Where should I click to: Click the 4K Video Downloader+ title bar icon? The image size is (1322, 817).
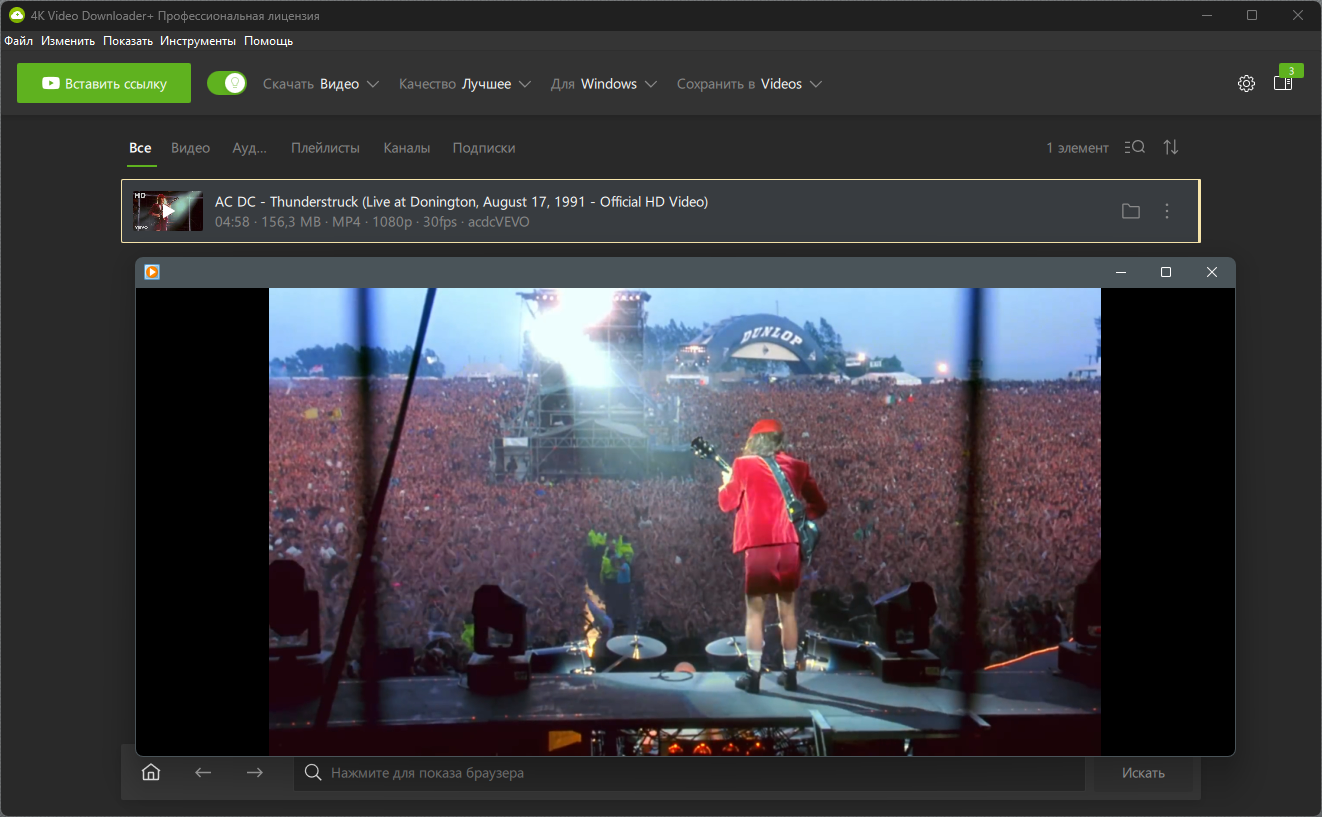pos(16,16)
